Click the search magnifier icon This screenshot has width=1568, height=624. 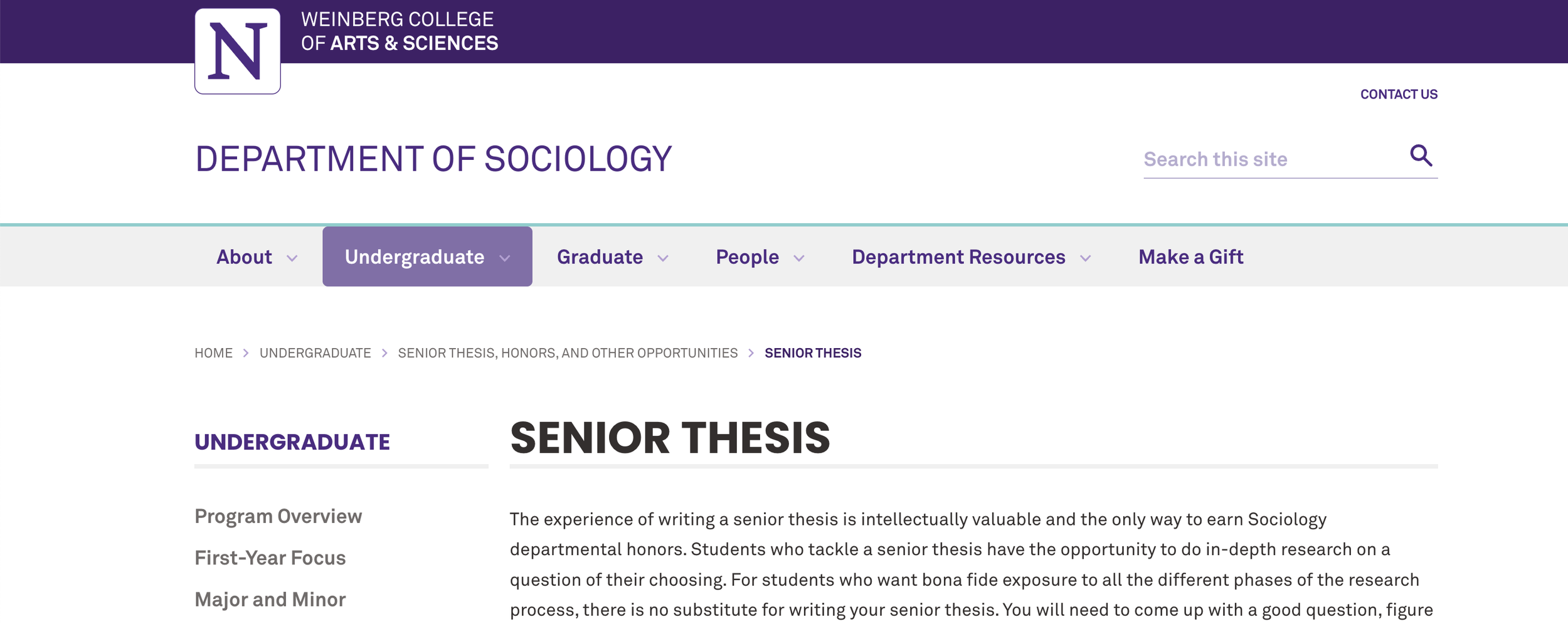pyautogui.click(x=1421, y=155)
